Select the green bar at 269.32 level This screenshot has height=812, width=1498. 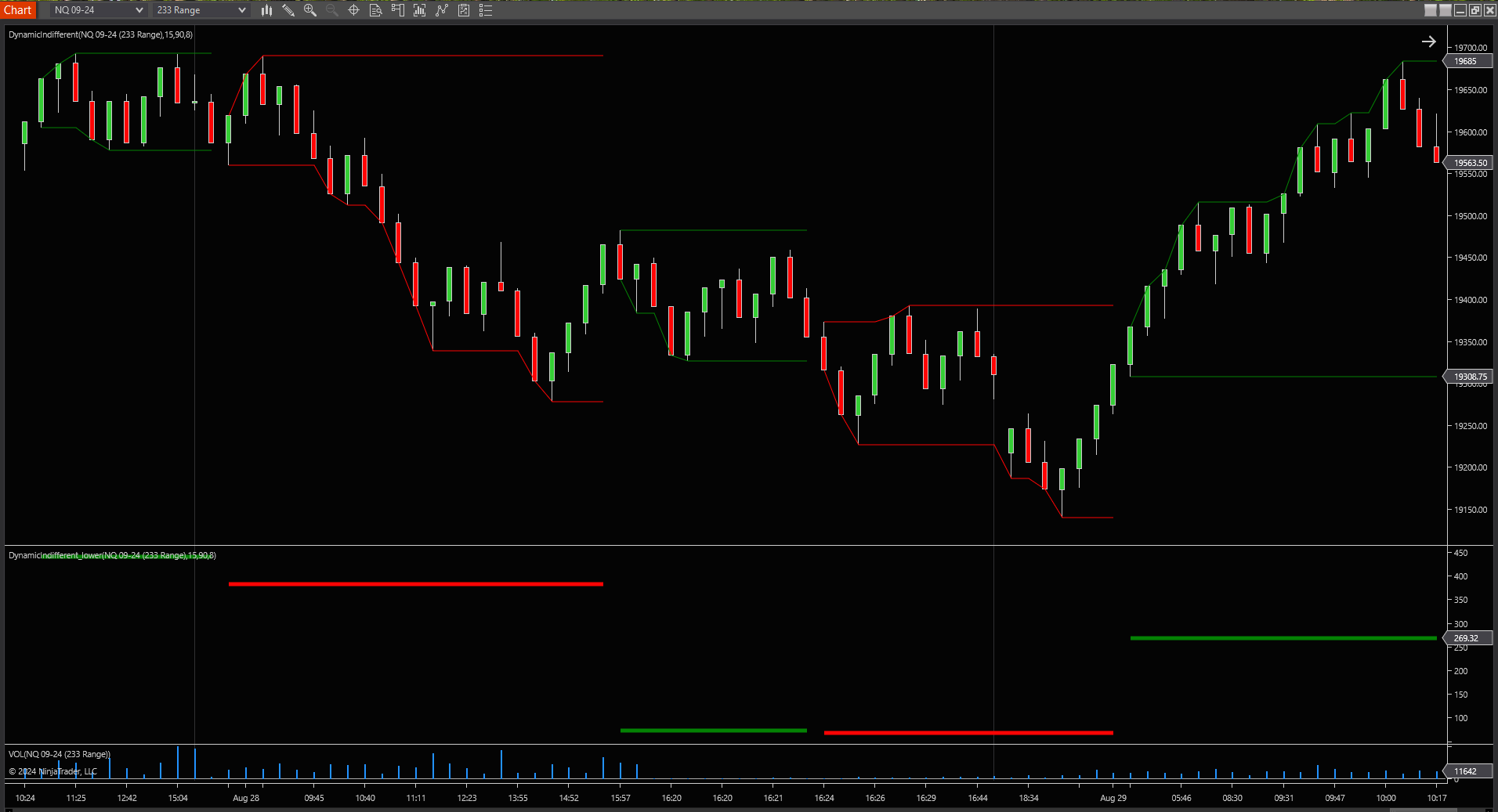click(x=1283, y=638)
